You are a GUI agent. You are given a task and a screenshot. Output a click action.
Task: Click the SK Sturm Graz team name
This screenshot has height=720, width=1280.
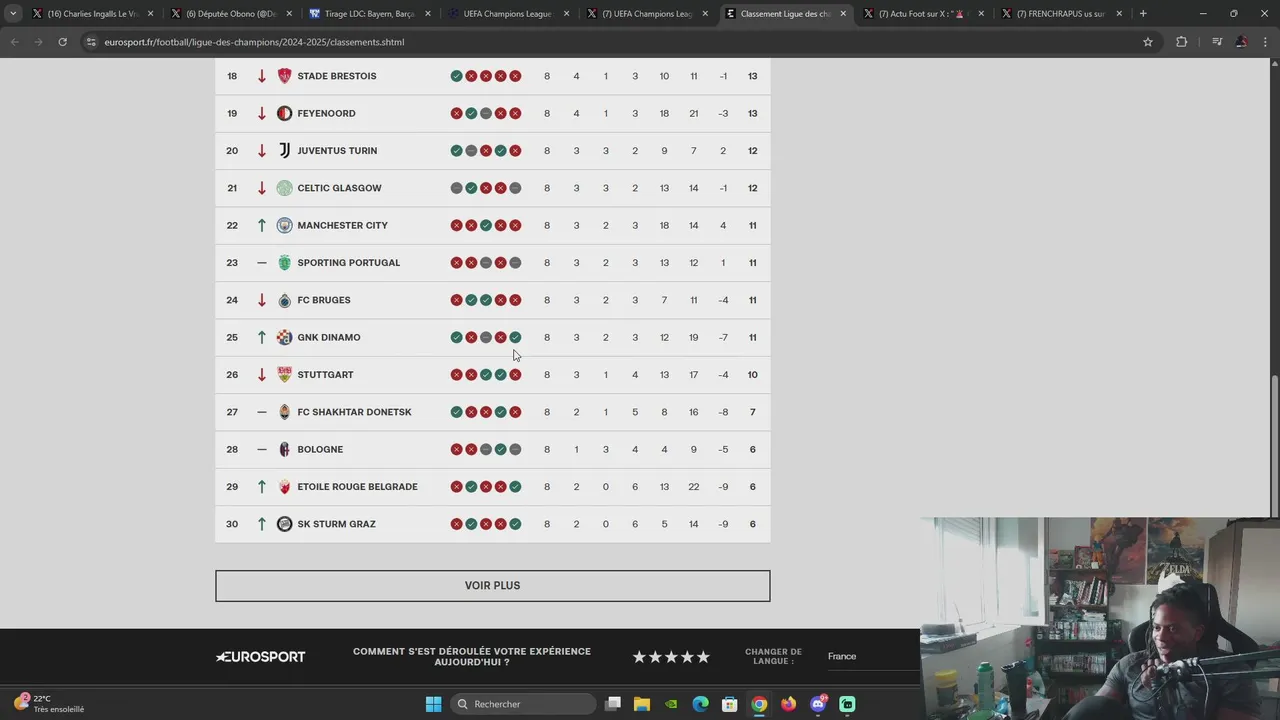336,524
